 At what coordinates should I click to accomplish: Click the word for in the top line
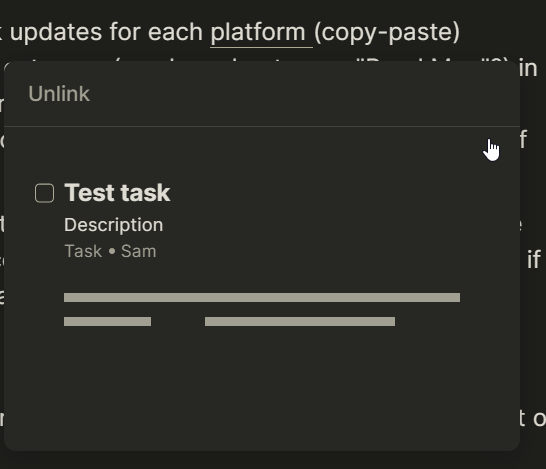pos(125,32)
